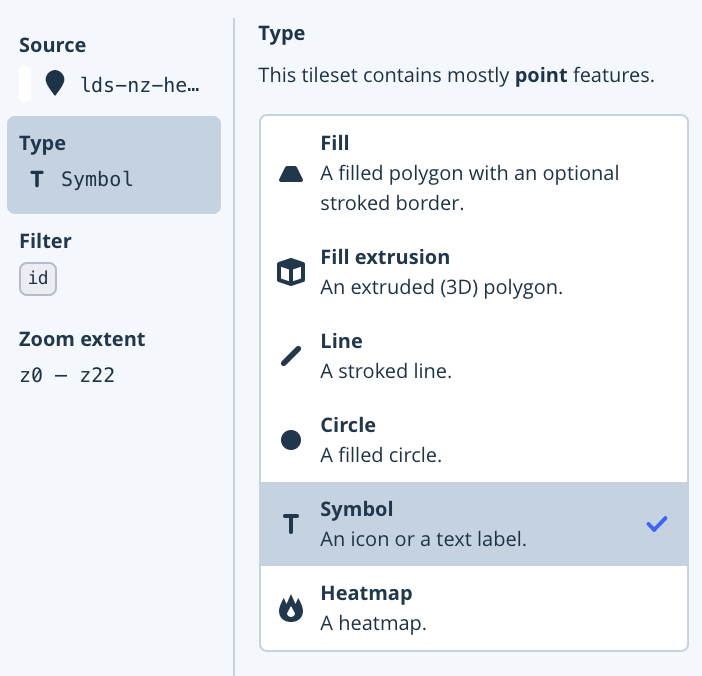Click the blue checkmark on Symbol
Screen dimensions: 702x676
pos(657,524)
